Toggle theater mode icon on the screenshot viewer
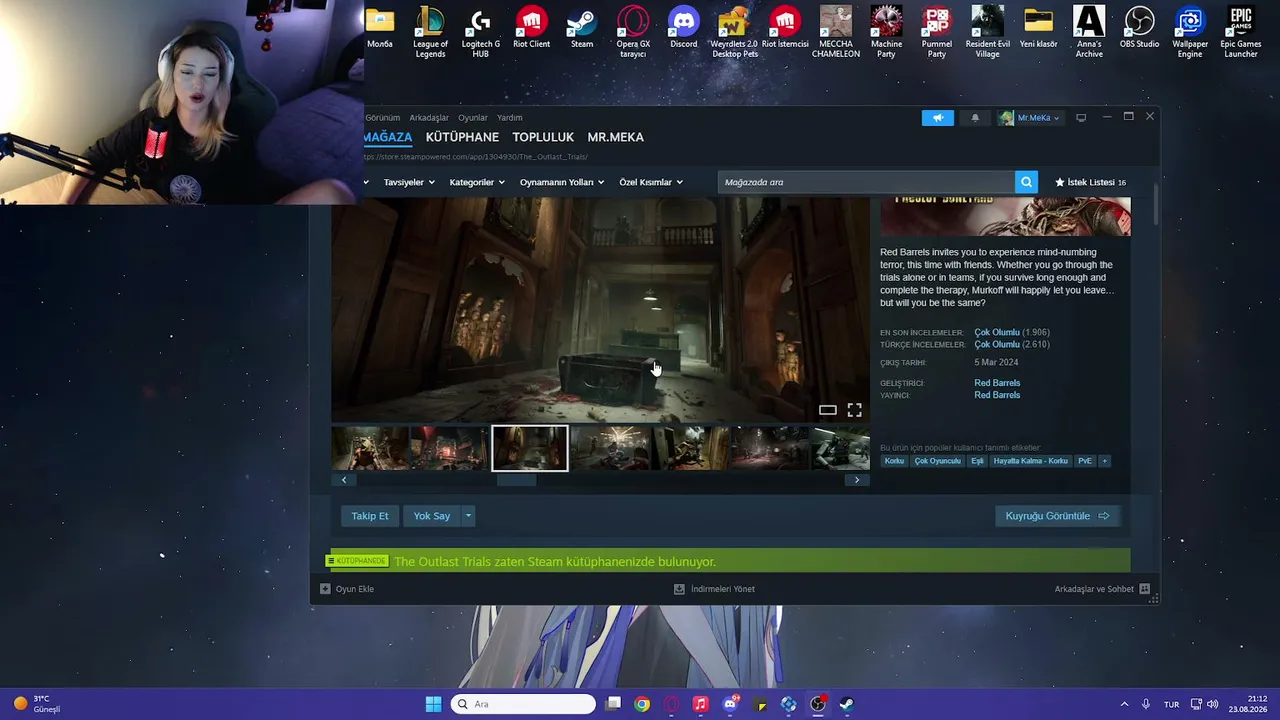 click(827, 410)
